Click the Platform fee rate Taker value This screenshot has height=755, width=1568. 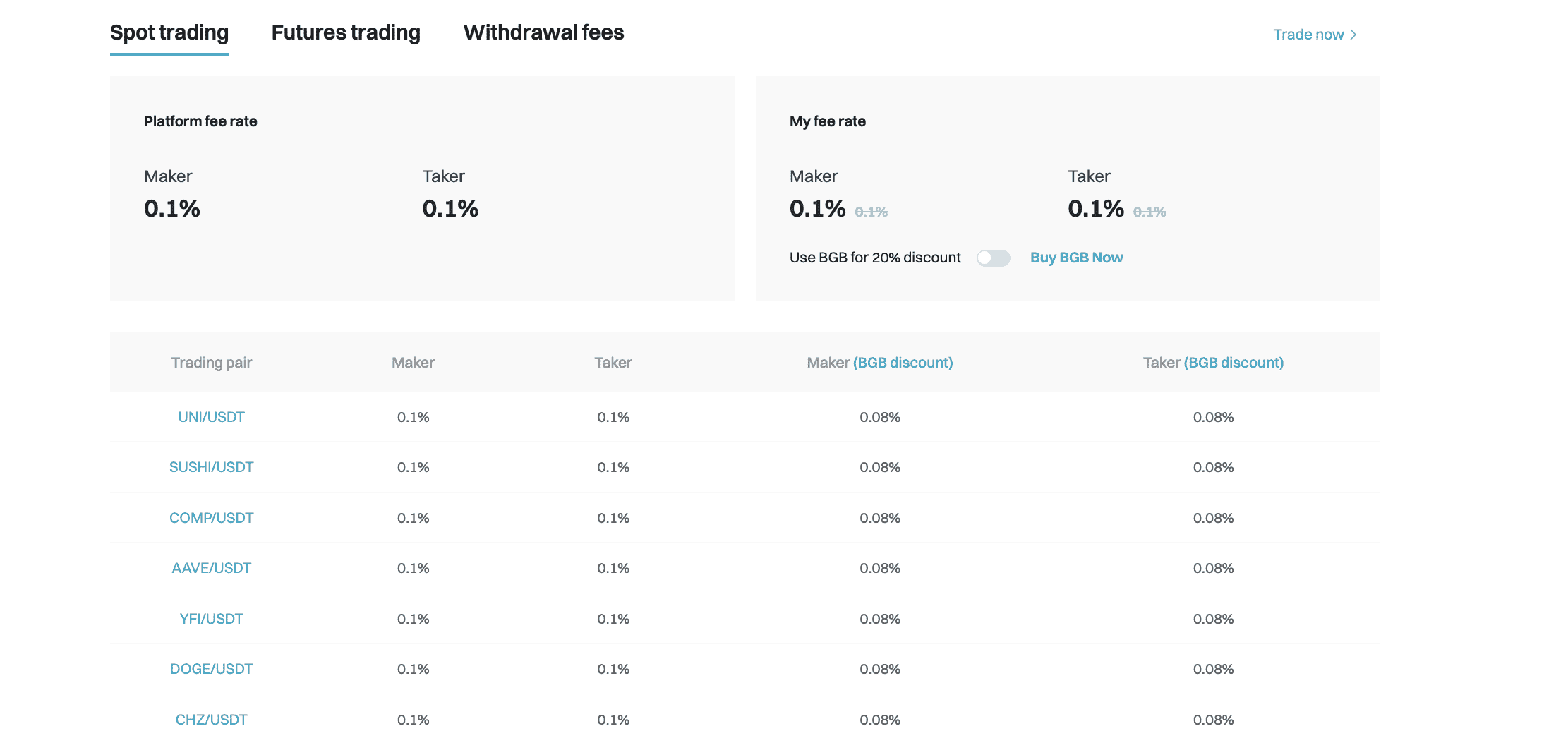pyautogui.click(x=450, y=209)
